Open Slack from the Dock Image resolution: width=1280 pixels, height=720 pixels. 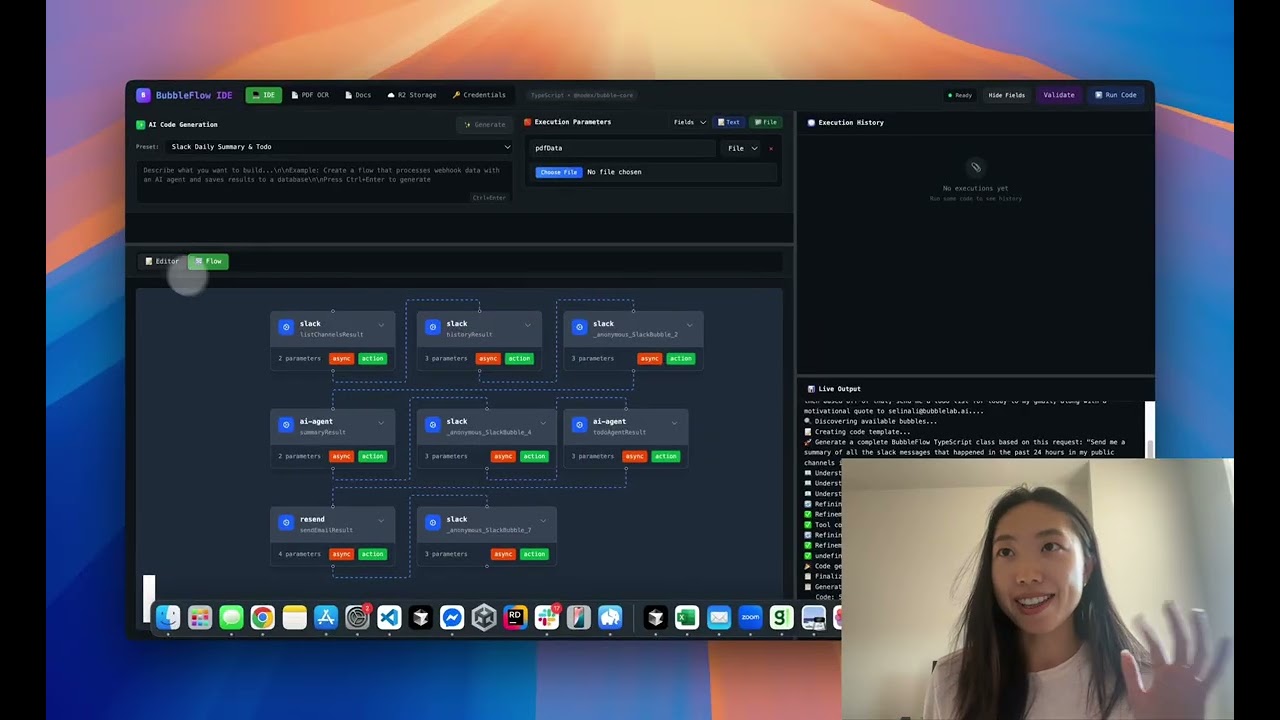point(547,618)
